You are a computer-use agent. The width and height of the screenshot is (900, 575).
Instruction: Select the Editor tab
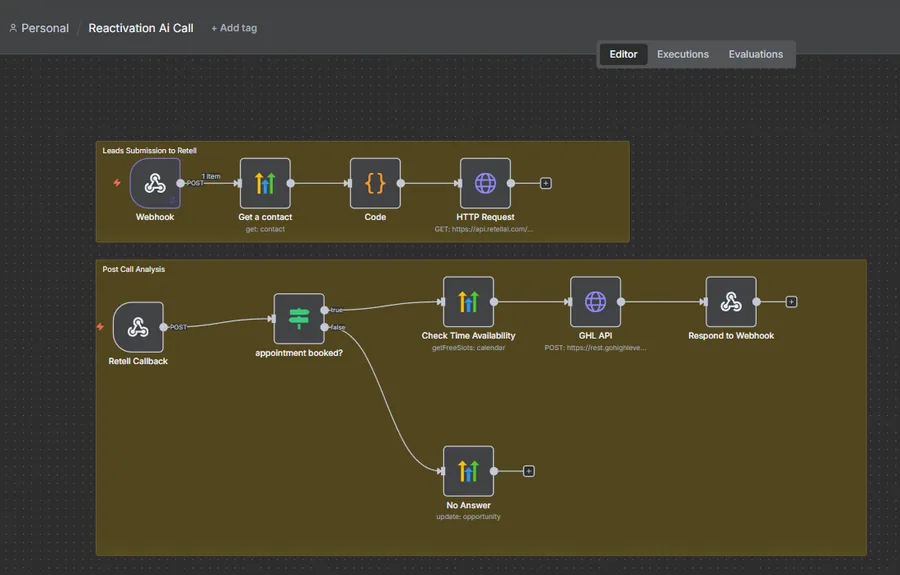(x=623, y=54)
